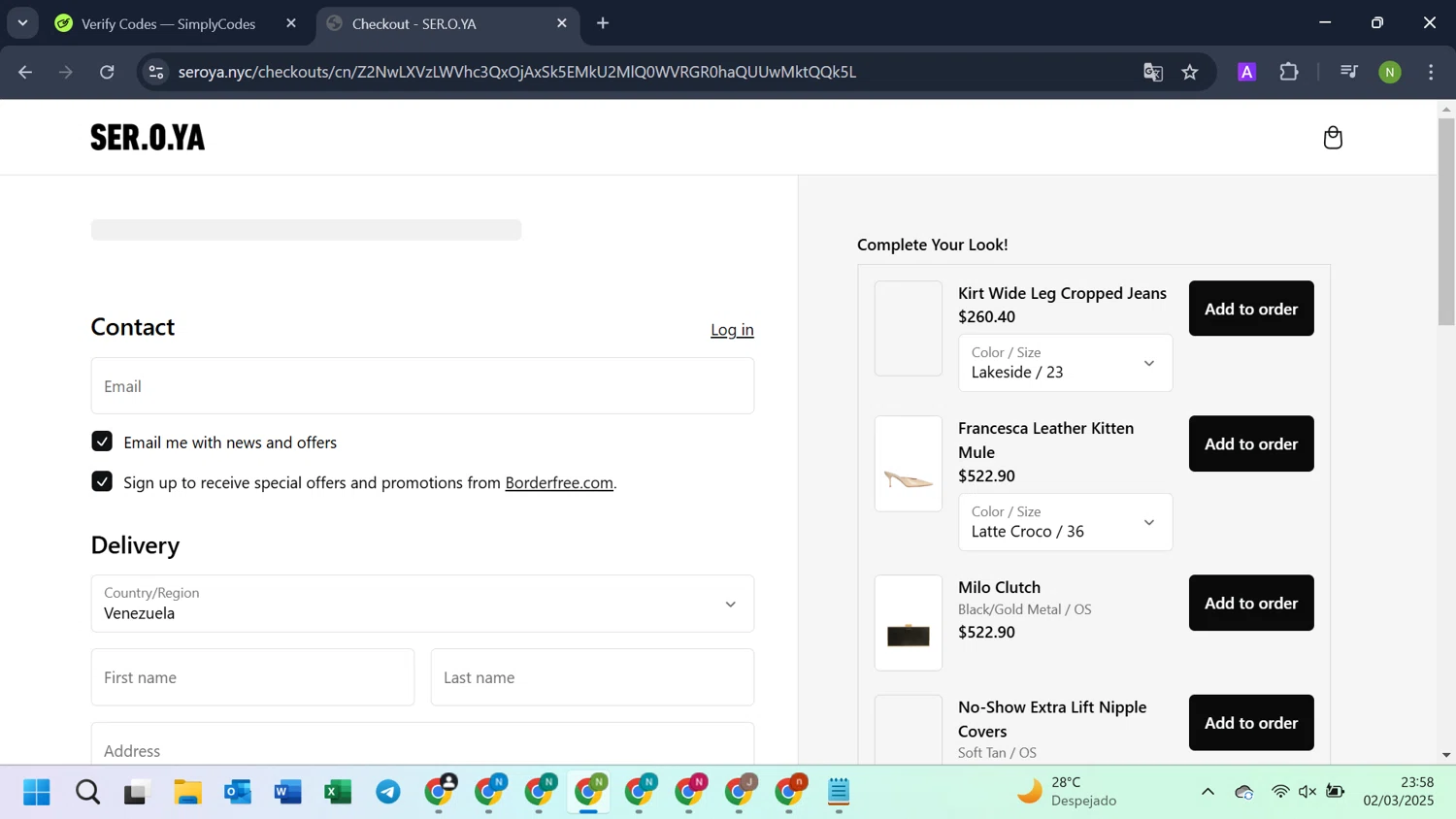Open the OneDrive cloud tray icon

1244,792
